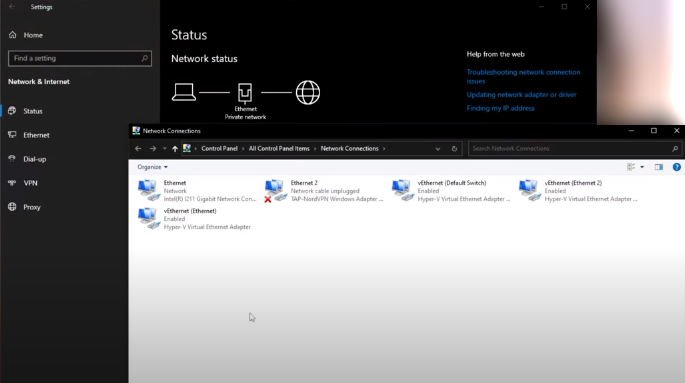Select vEthernet (Ethernet) adapter icon
The image size is (685, 383).
(149, 219)
